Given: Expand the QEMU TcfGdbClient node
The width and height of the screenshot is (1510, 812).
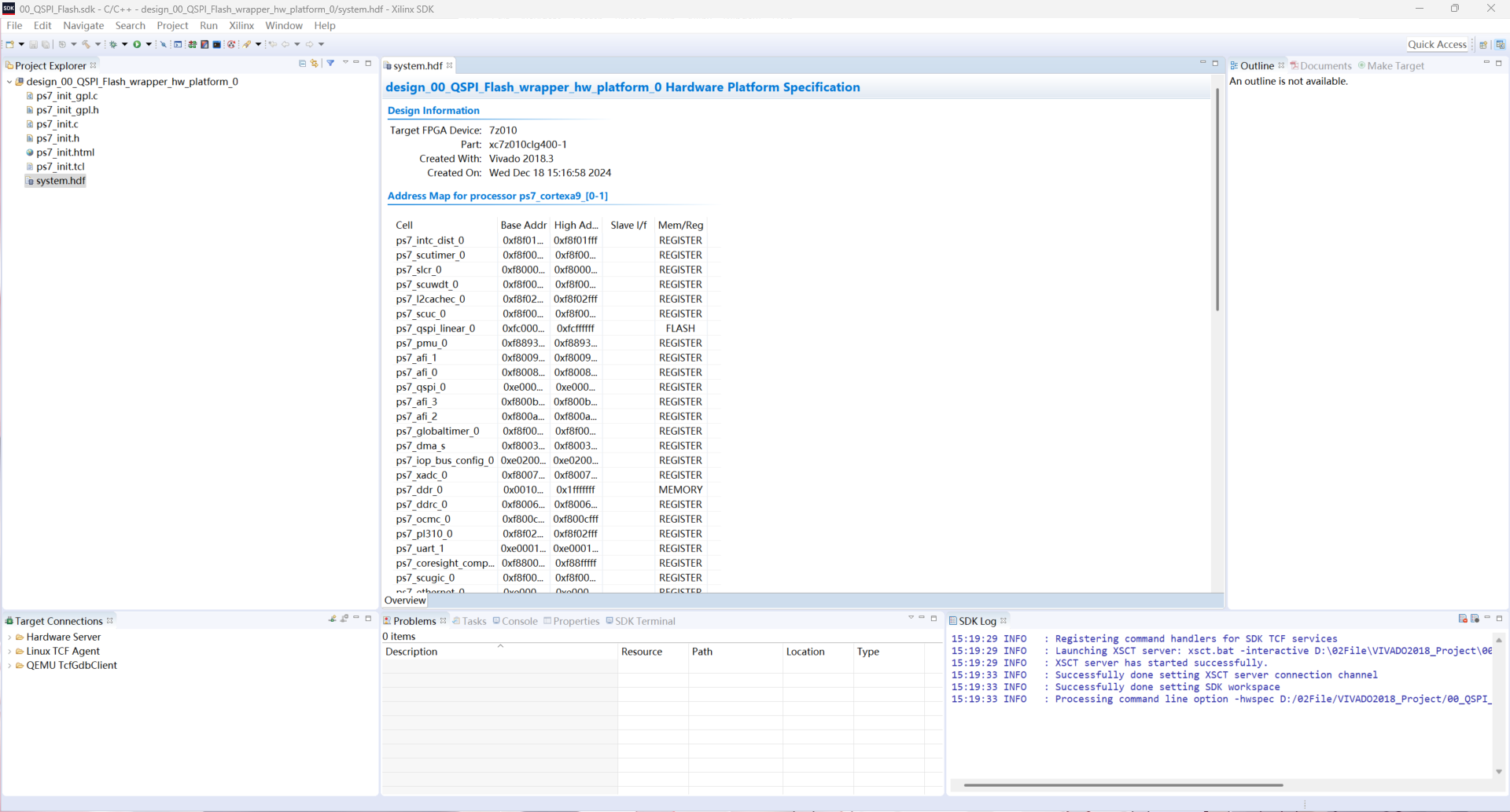Looking at the screenshot, I should [9, 666].
